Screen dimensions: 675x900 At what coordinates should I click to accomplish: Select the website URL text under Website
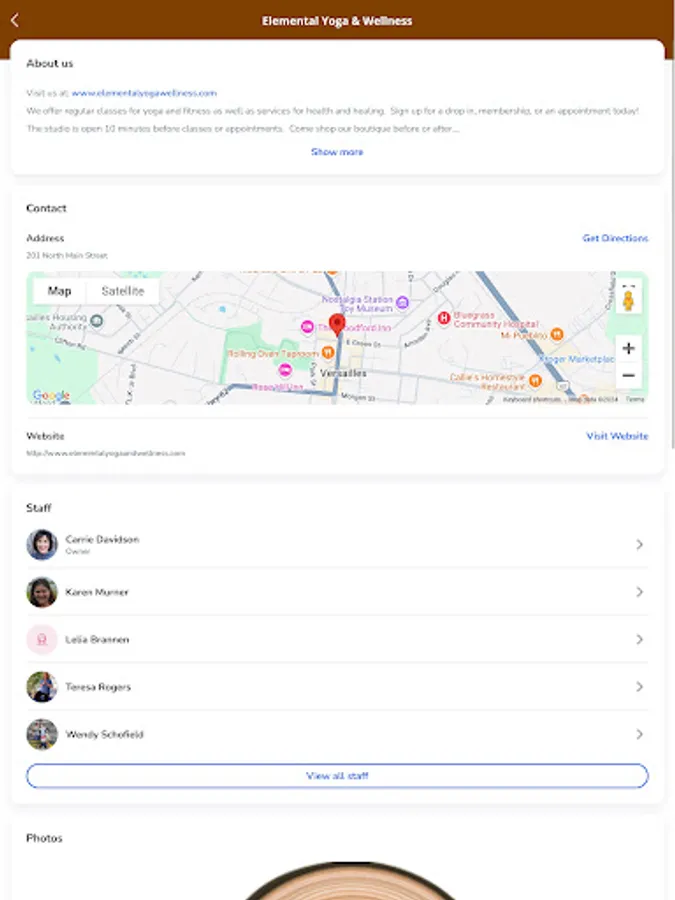coord(106,453)
